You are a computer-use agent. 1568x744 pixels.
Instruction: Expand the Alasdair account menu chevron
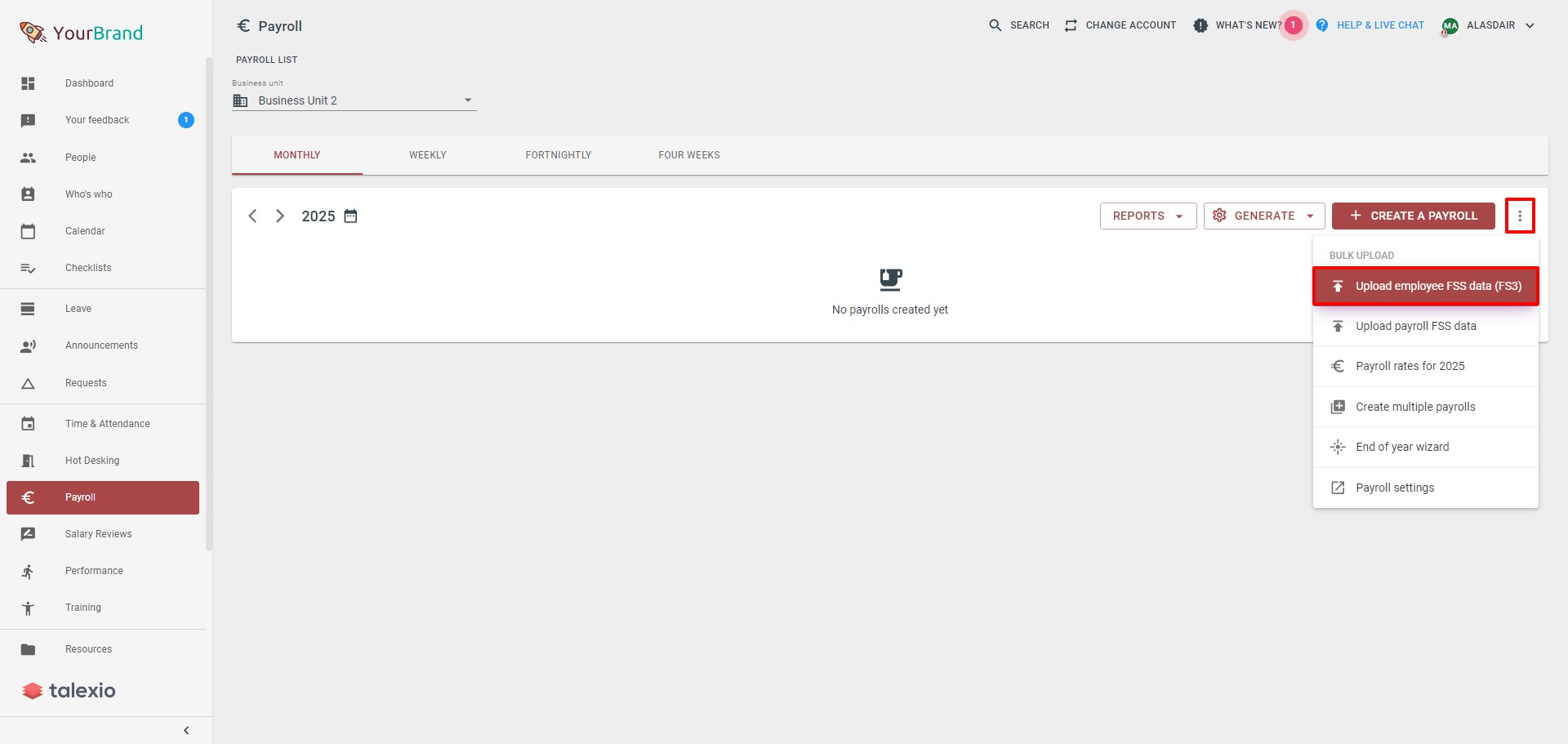point(1530,25)
